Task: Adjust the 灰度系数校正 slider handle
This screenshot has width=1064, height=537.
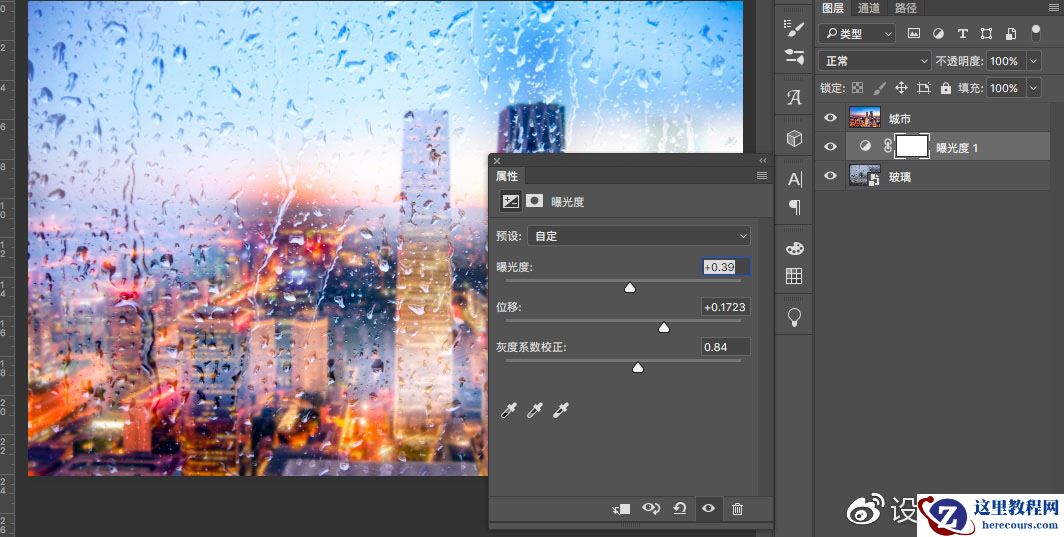Action: click(x=638, y=368)
